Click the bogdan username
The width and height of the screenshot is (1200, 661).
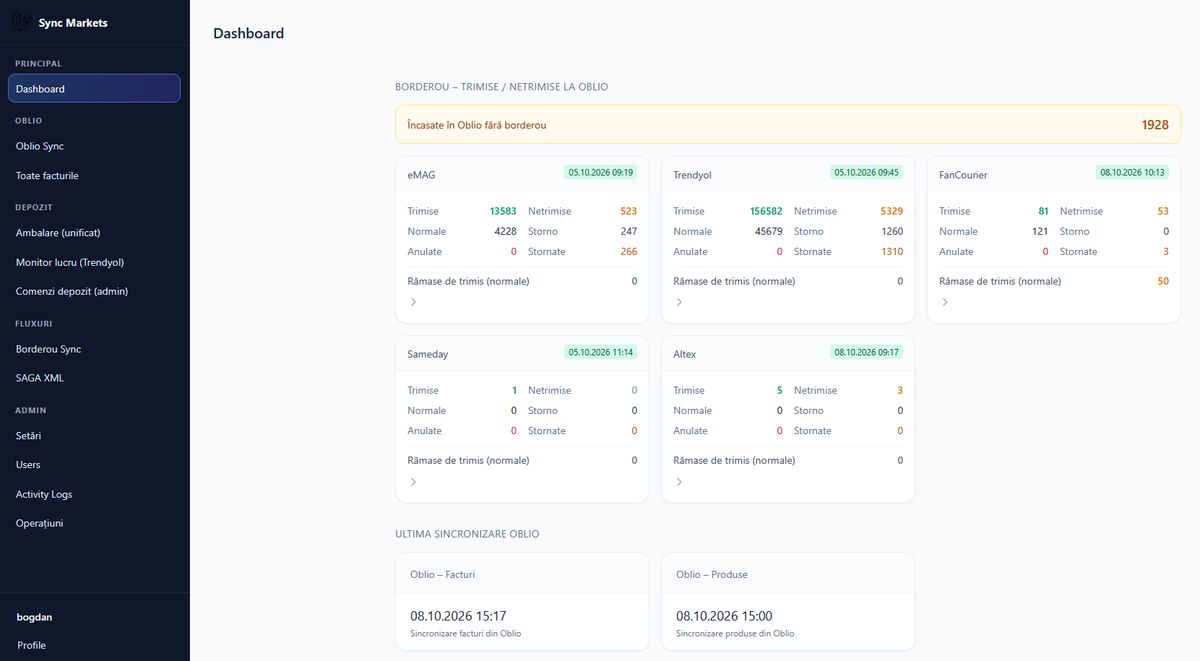tap(35, 617)
